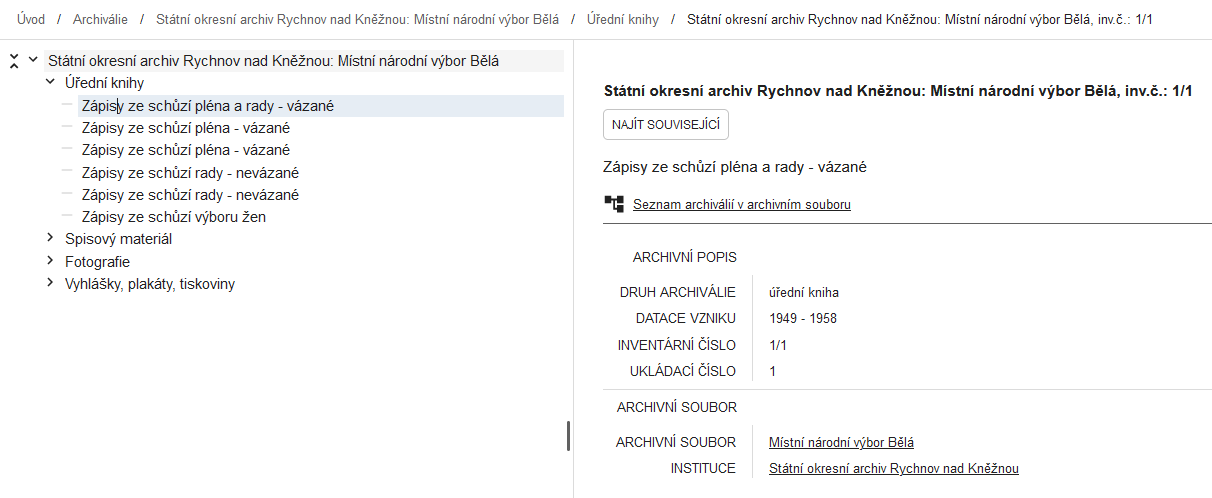The width and height of the screenshot is (1212, 498).
Task: Click the archive fond breadcrumb for MNV Bělá
Action: pyautogui.click(x=357, y=20)
